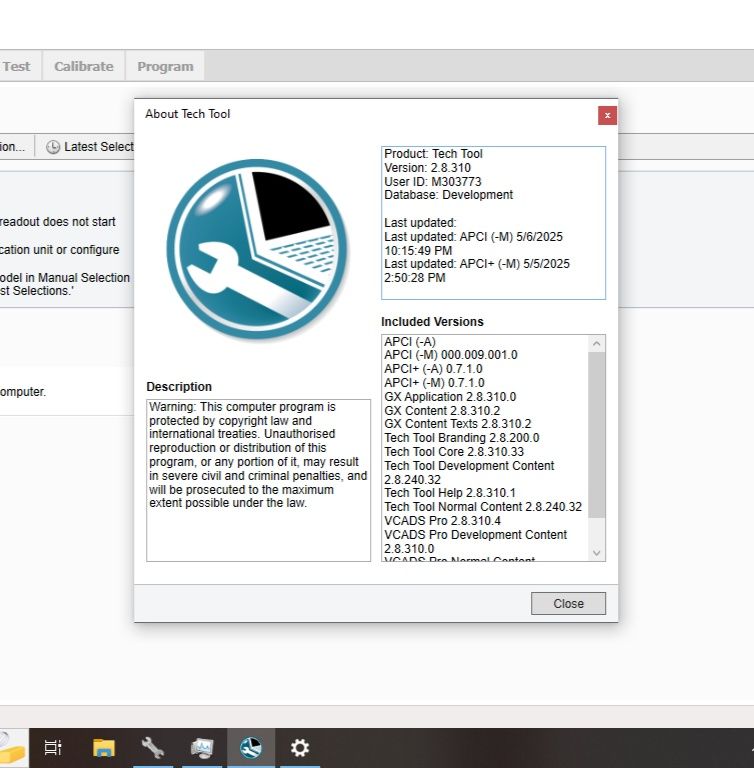Select 'GX Application 2.8.310.0' entry
This screenshot has width=754, height=768.
click(x=450, y=397)
